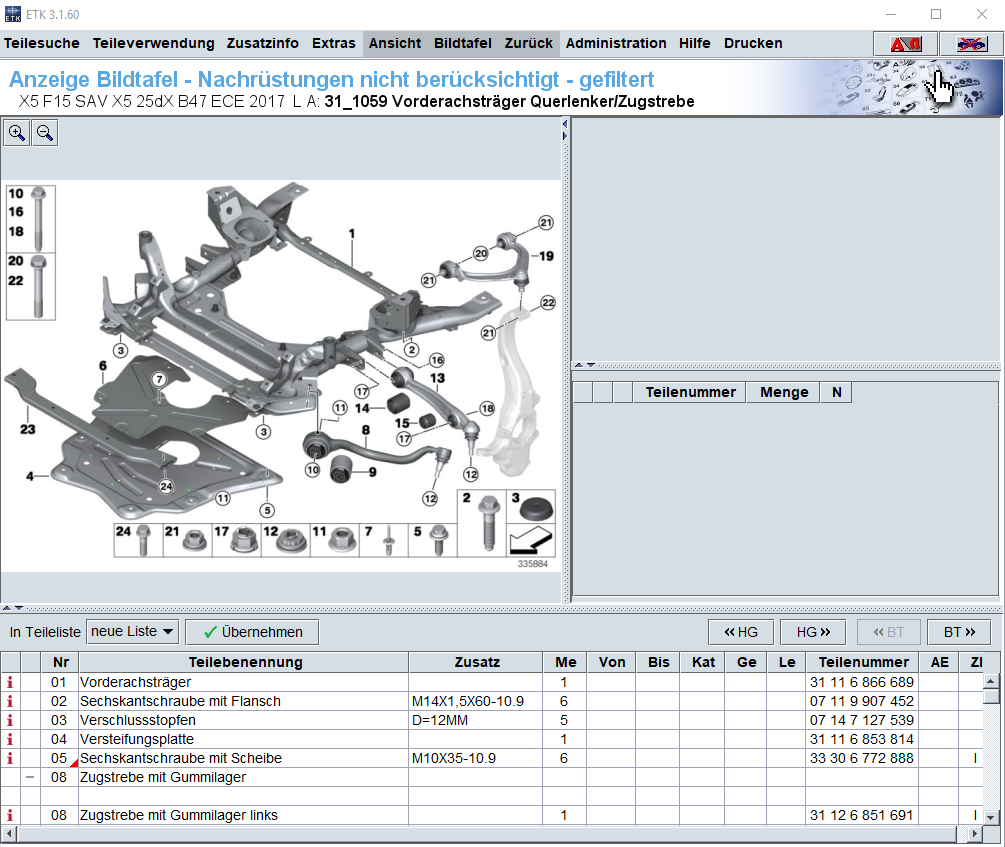1005x847 pixels.
Task: Open info icon for Vorderachsträger row
Action: (x=11, y=683)
